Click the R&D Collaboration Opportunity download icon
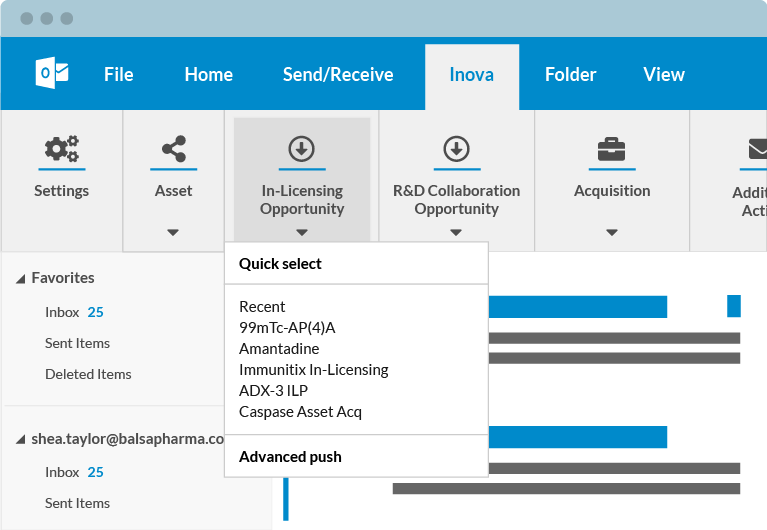Screen dimensions: 767x530 [456, 149]
